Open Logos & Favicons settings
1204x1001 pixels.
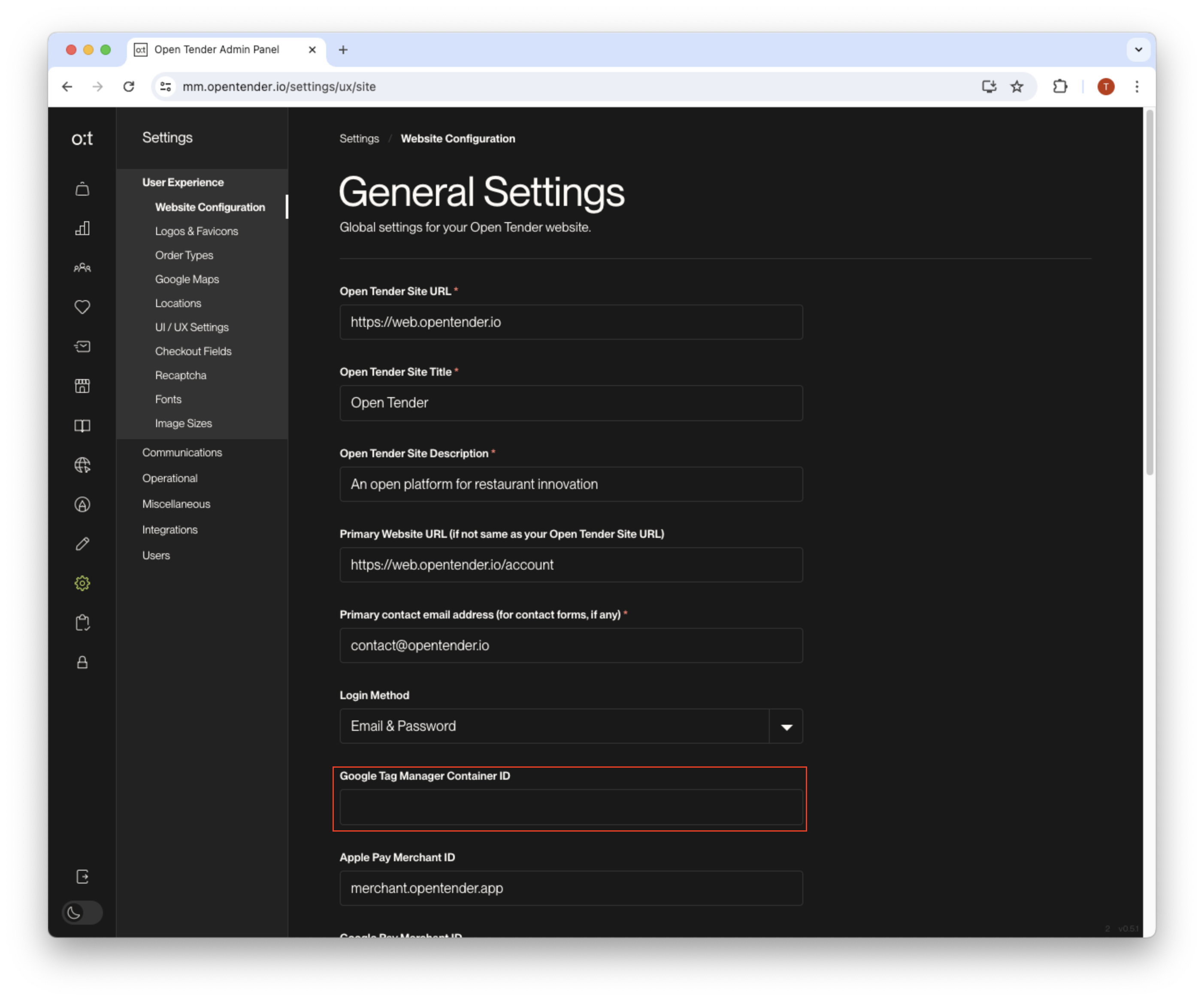[197, 232]
